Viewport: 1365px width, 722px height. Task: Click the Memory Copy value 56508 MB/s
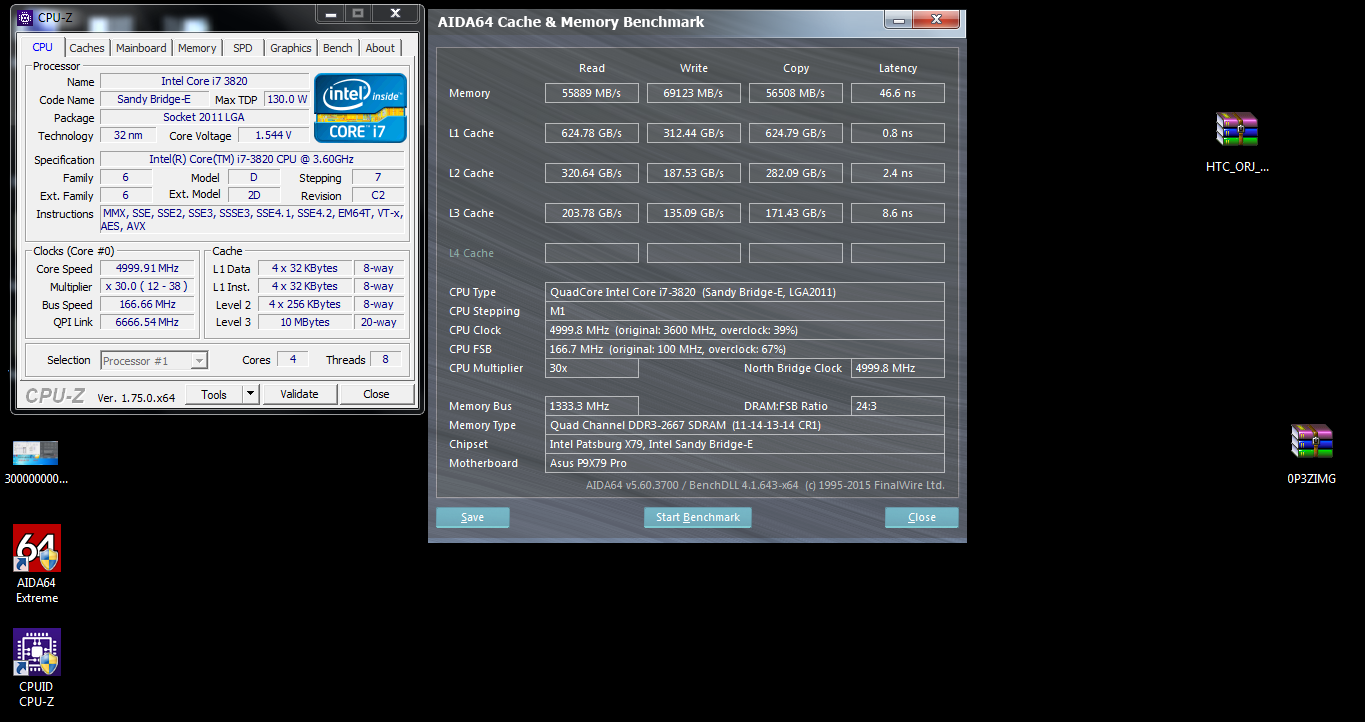click(x=796, y=93)
